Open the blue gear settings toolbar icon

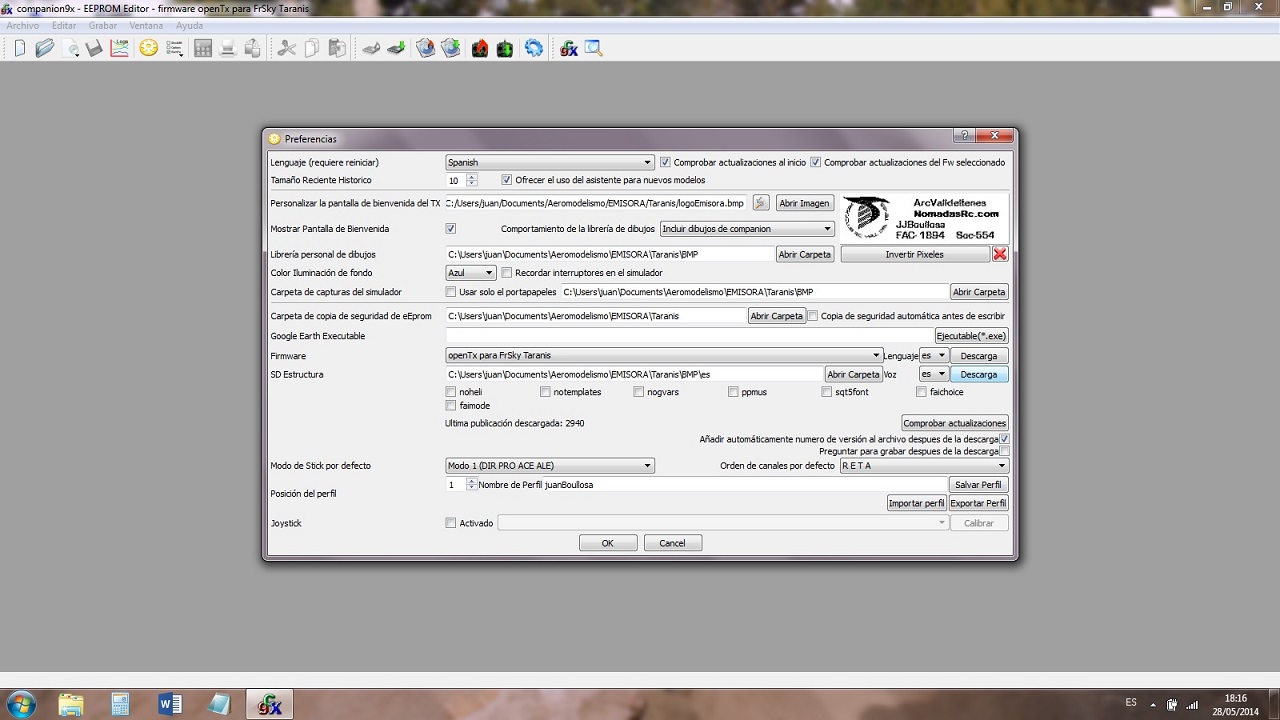click(534, 48)
